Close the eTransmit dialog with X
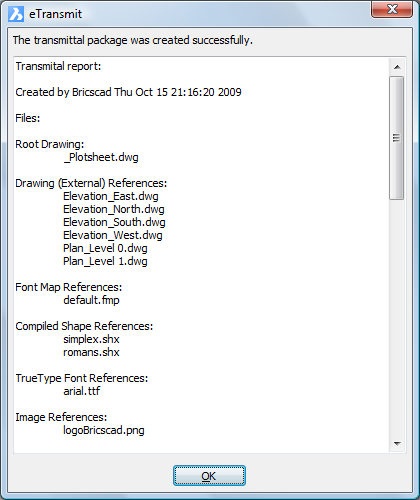Image resolution: width=420 pixels, height=500 pixels. 392,9
